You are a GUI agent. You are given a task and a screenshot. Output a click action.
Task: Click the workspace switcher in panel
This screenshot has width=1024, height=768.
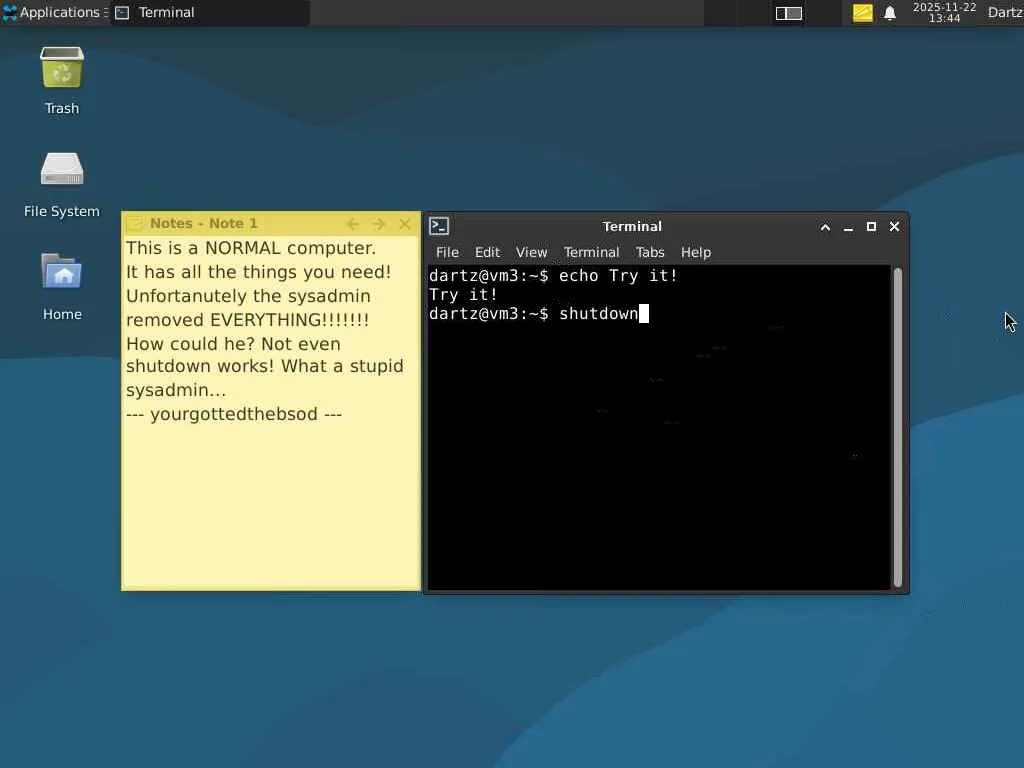788,13
